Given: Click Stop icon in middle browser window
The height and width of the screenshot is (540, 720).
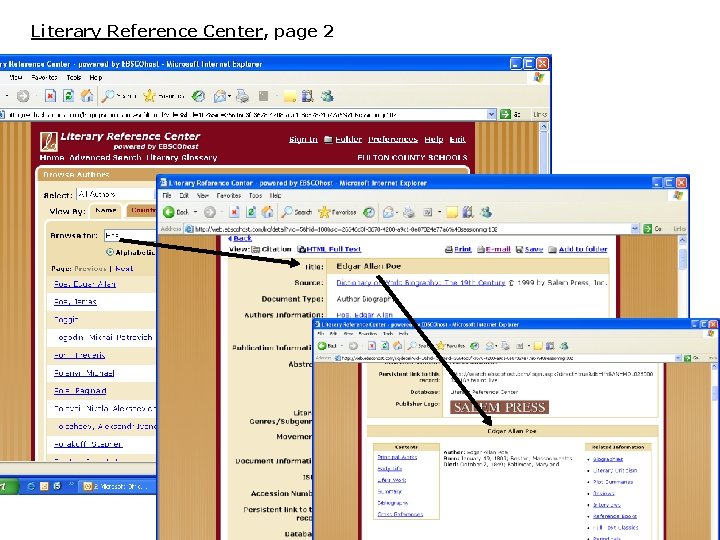Looking at the screenshot, I should (x=234, y=212).
